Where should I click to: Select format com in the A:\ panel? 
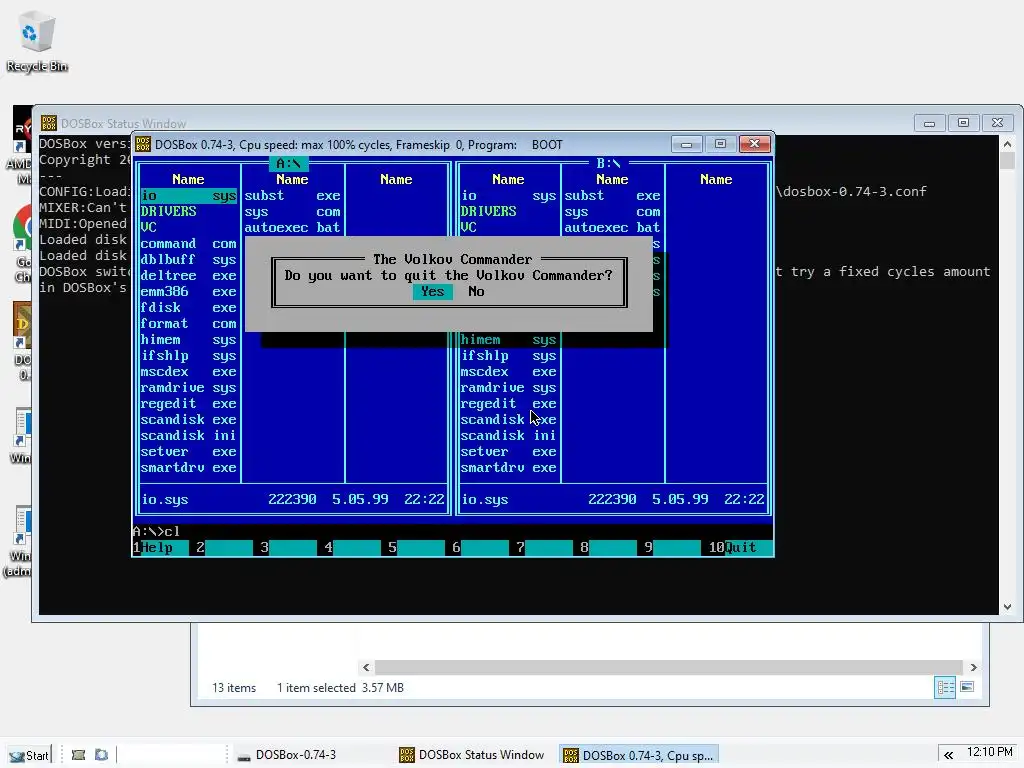189,323
